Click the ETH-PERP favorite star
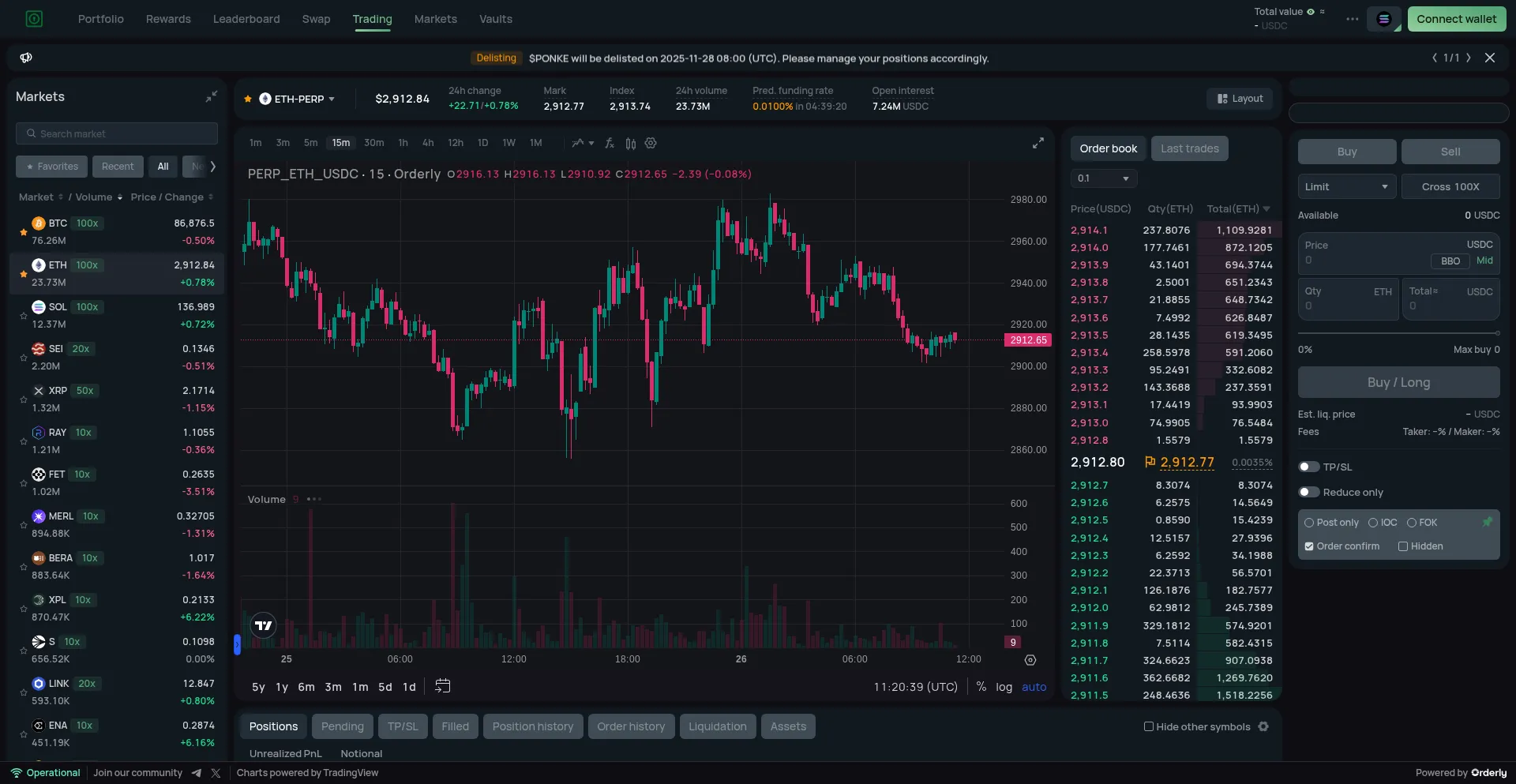The image size is (1516, 784). coord(248,99)
